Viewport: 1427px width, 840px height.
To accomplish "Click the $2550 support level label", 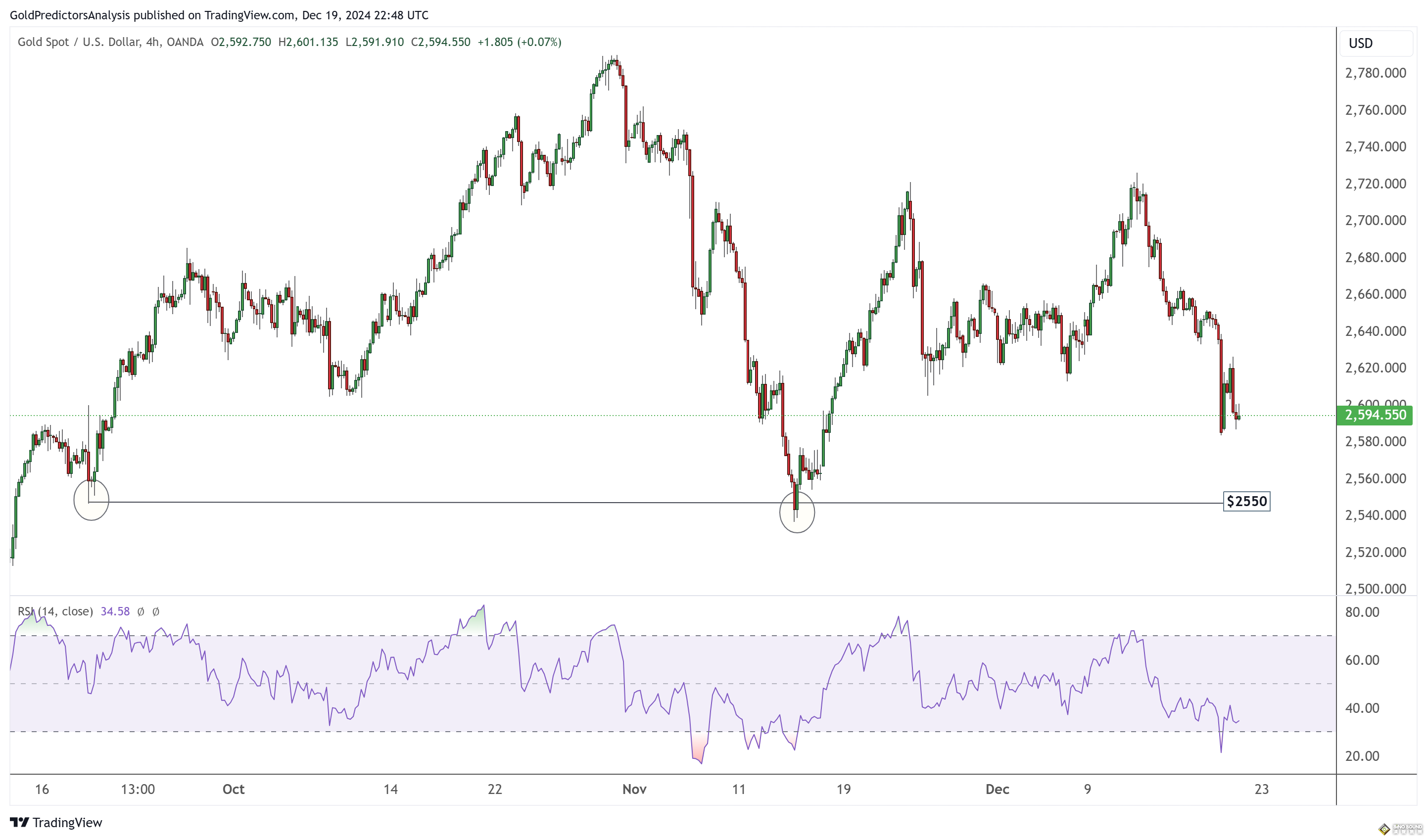I will point(1246,501).
